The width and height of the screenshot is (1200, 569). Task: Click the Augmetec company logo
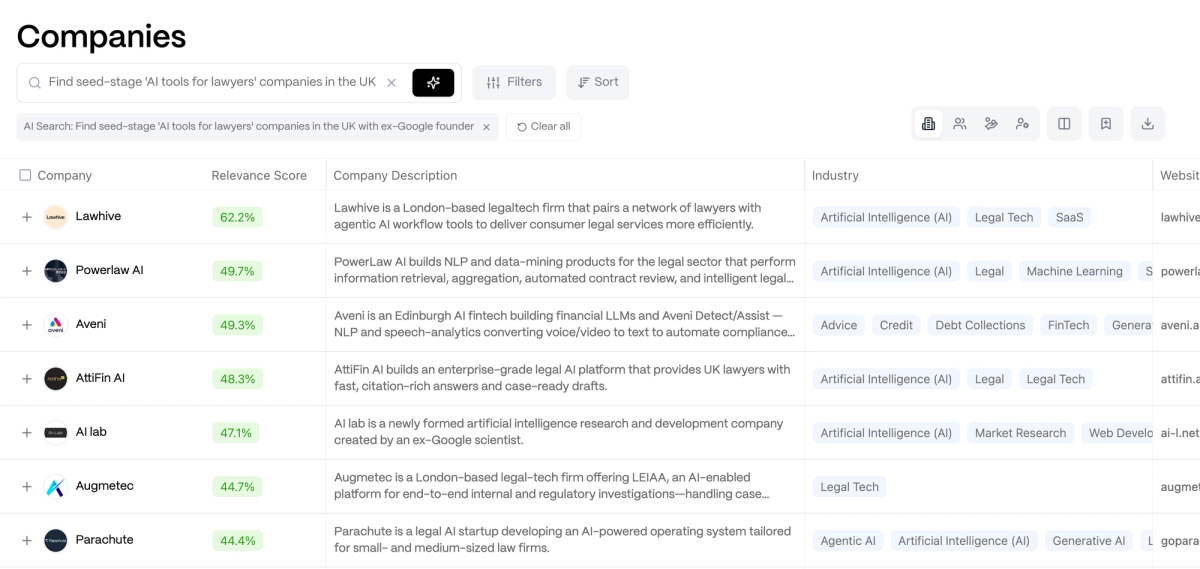pos(56,487)
